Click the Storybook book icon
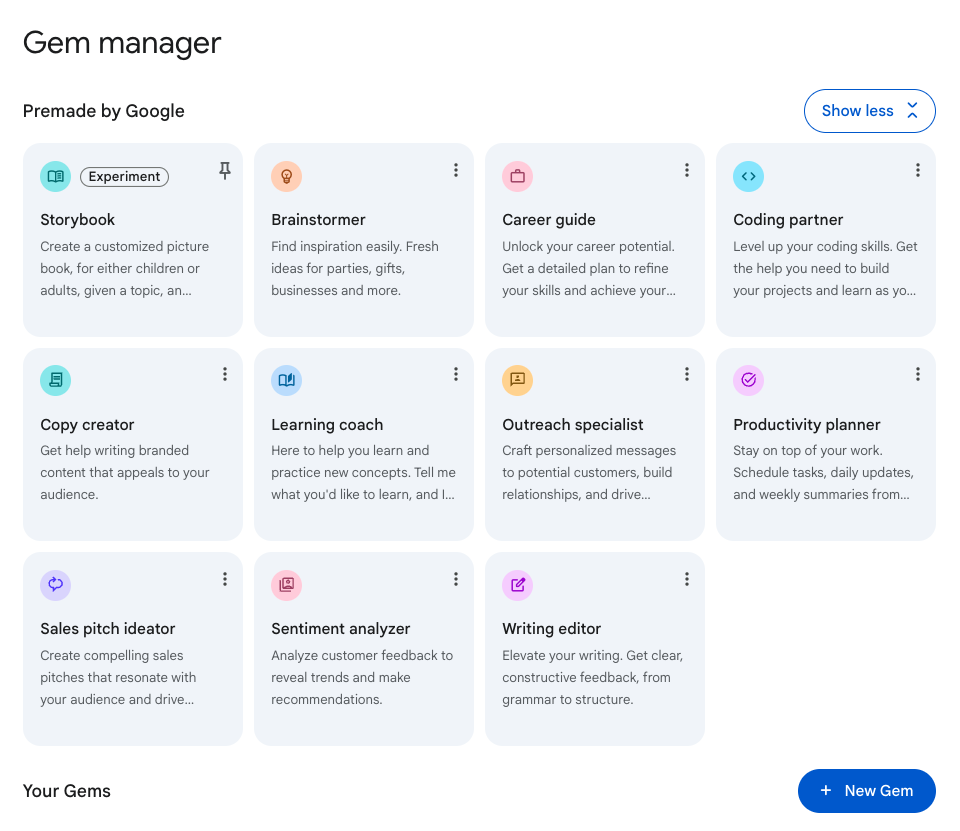 (55, 176)
